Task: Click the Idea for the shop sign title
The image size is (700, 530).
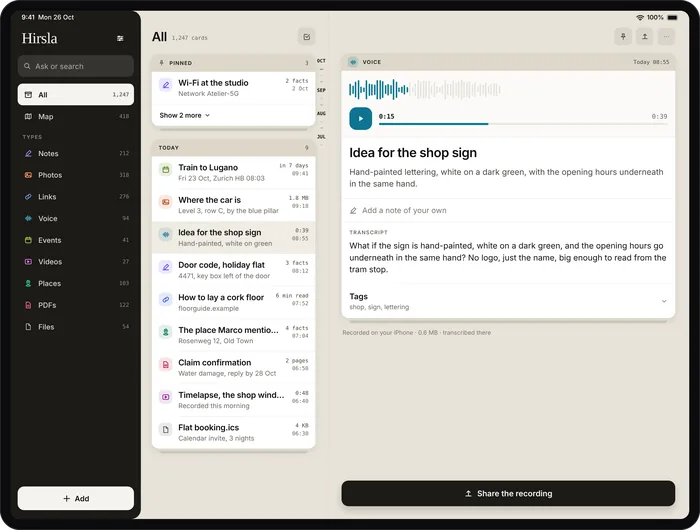Action: coord(413,153)
